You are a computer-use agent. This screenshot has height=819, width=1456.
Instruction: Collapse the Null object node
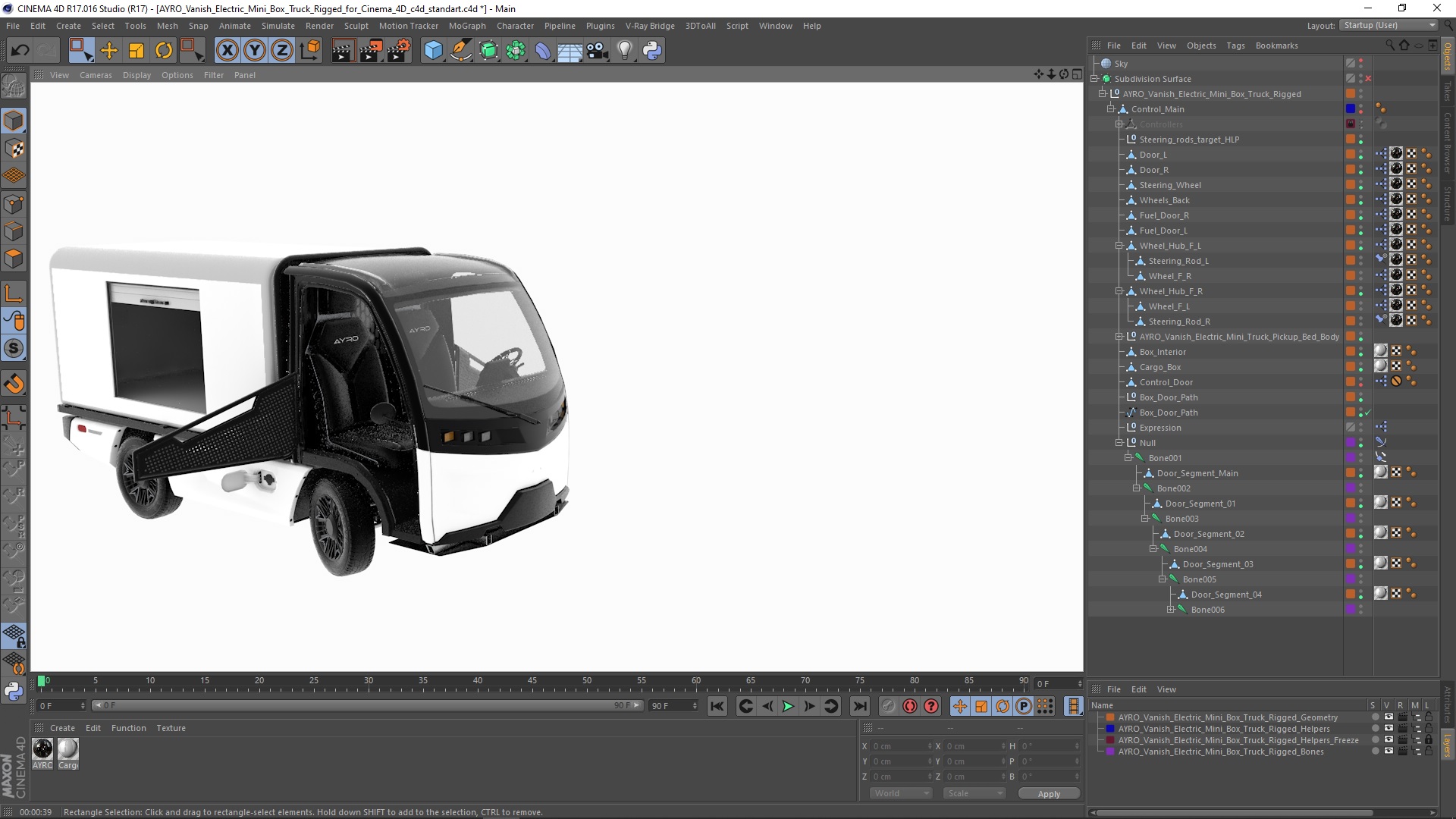click(1119, 443)
